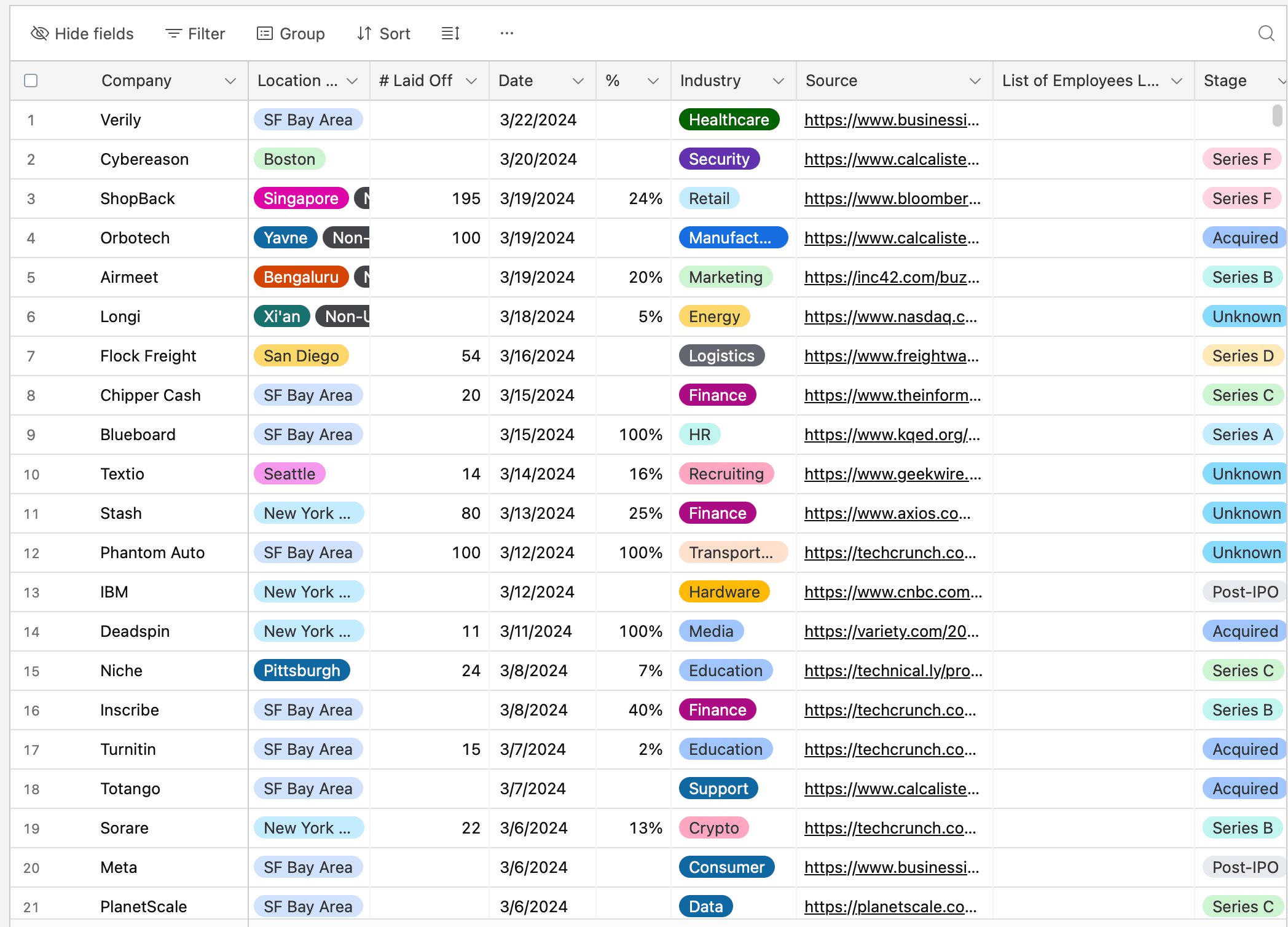The width and height of the screenshot is (1288, 927).
Task: Click the Stage column header
Action: point(1225,81)
